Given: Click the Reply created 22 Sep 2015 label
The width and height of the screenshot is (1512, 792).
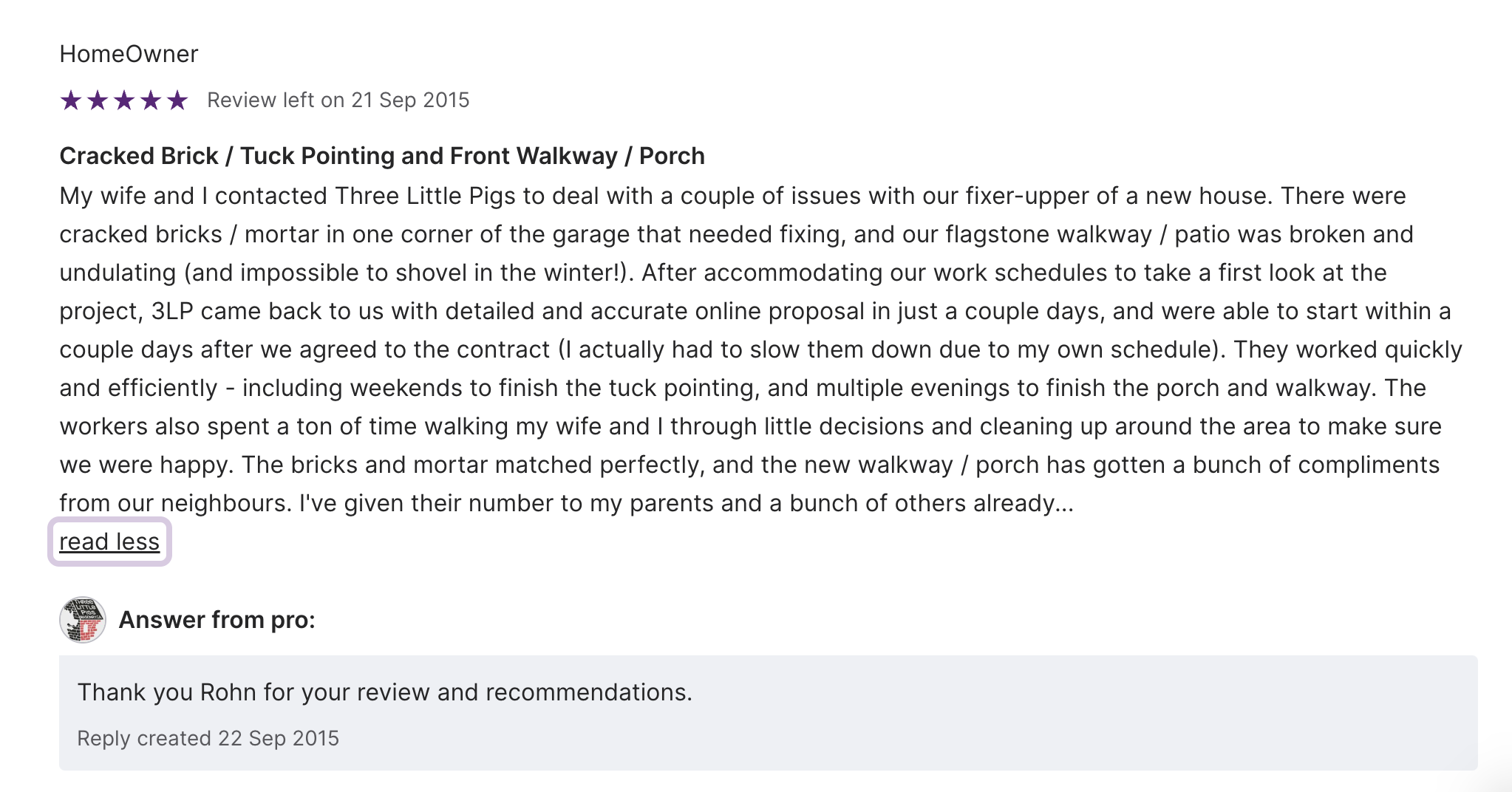Looking at the screenshot, I should click(208, 738).
